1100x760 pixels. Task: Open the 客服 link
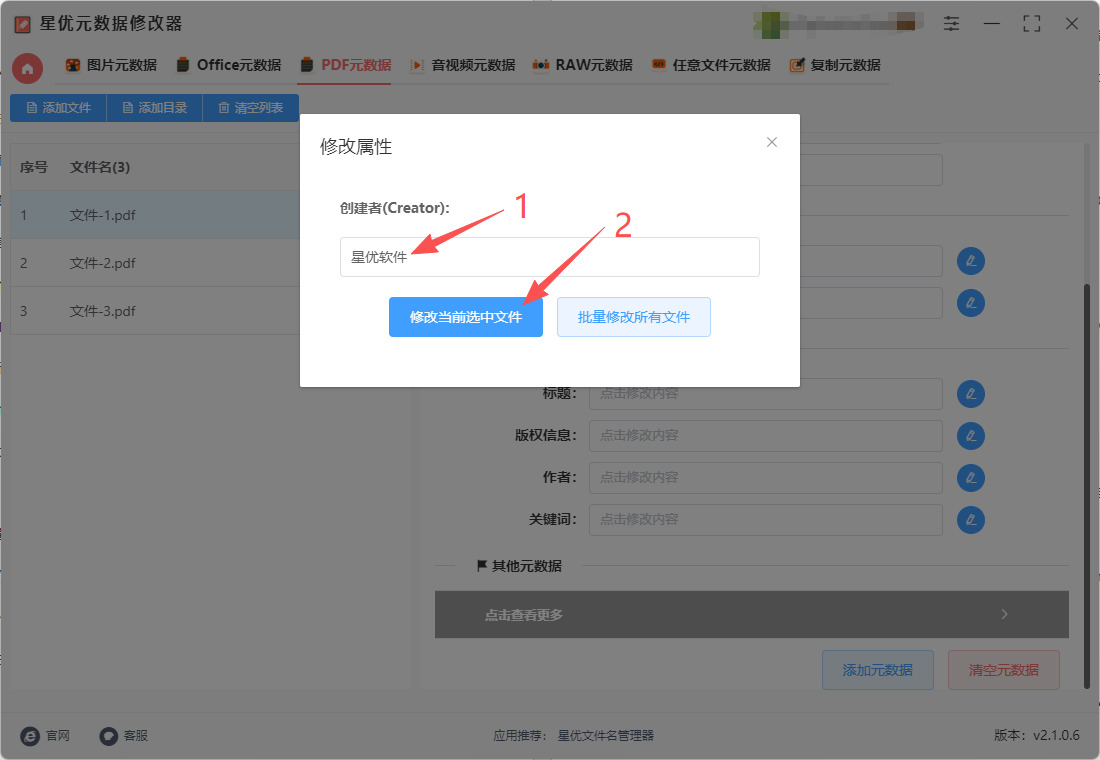(123, 735)
